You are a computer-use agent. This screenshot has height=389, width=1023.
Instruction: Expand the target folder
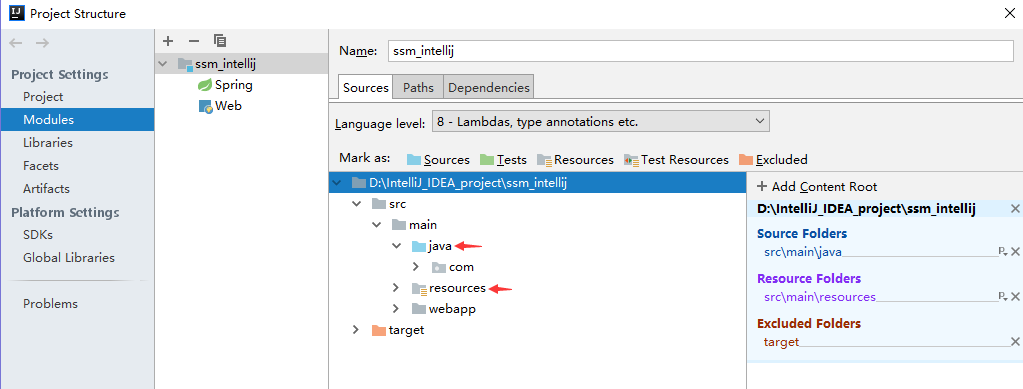356,330
